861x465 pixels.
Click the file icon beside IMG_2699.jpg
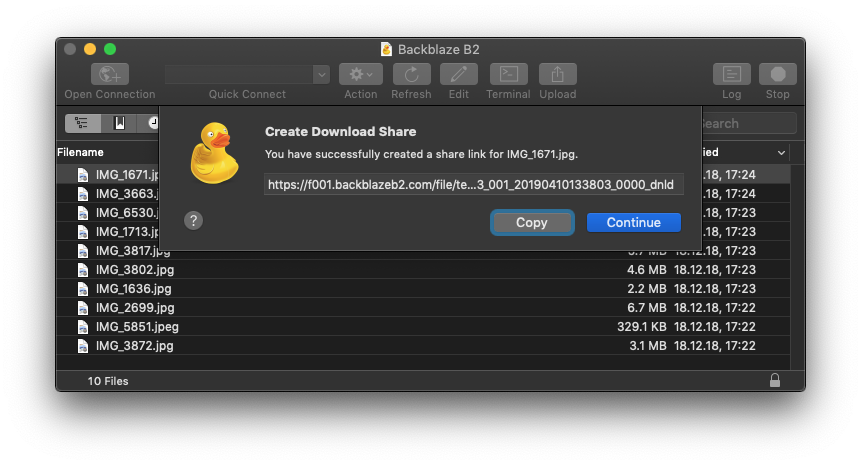[x=83, y=307]
